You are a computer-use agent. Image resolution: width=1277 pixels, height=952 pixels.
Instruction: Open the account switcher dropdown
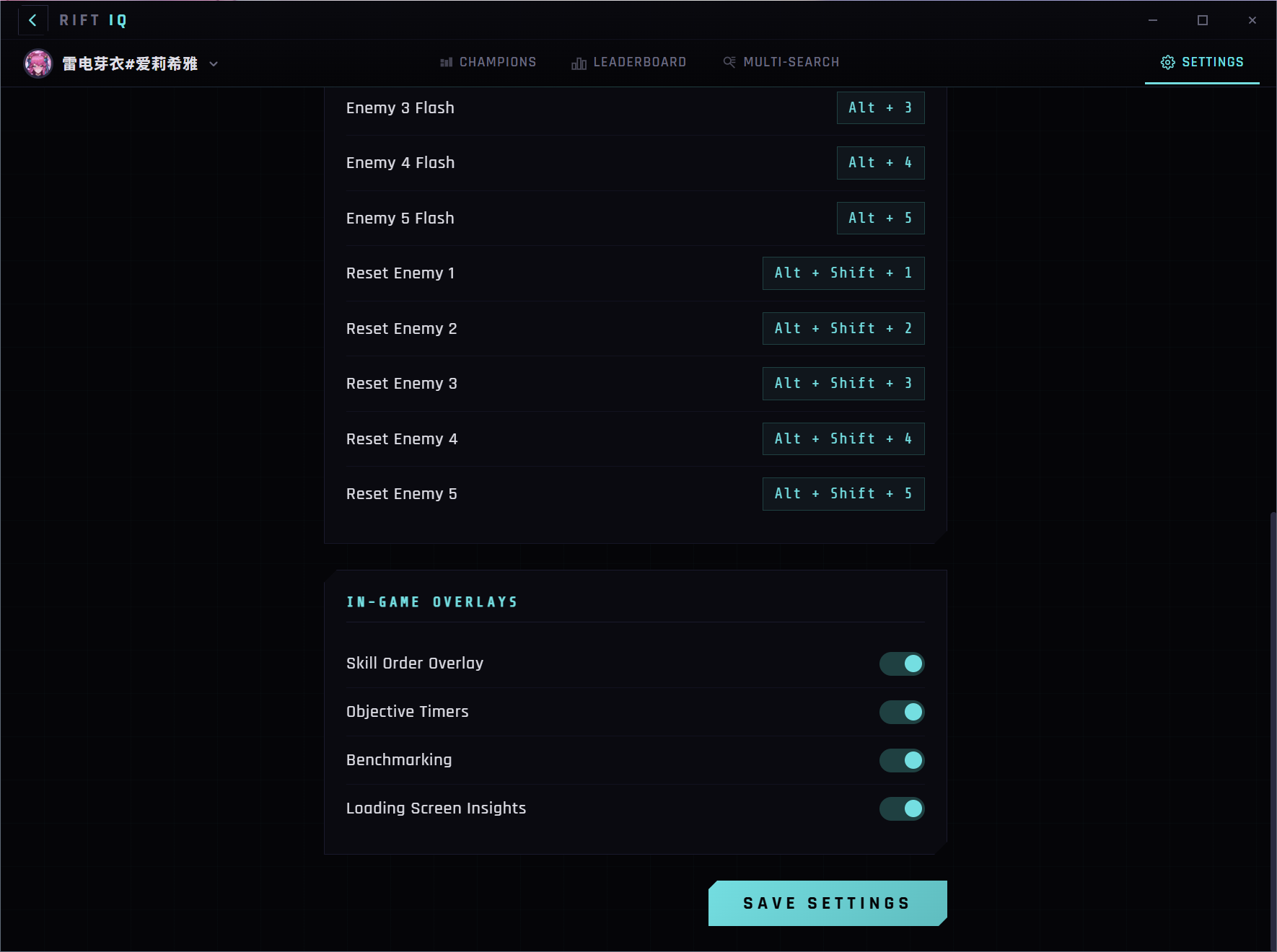[x=213, y=64]
